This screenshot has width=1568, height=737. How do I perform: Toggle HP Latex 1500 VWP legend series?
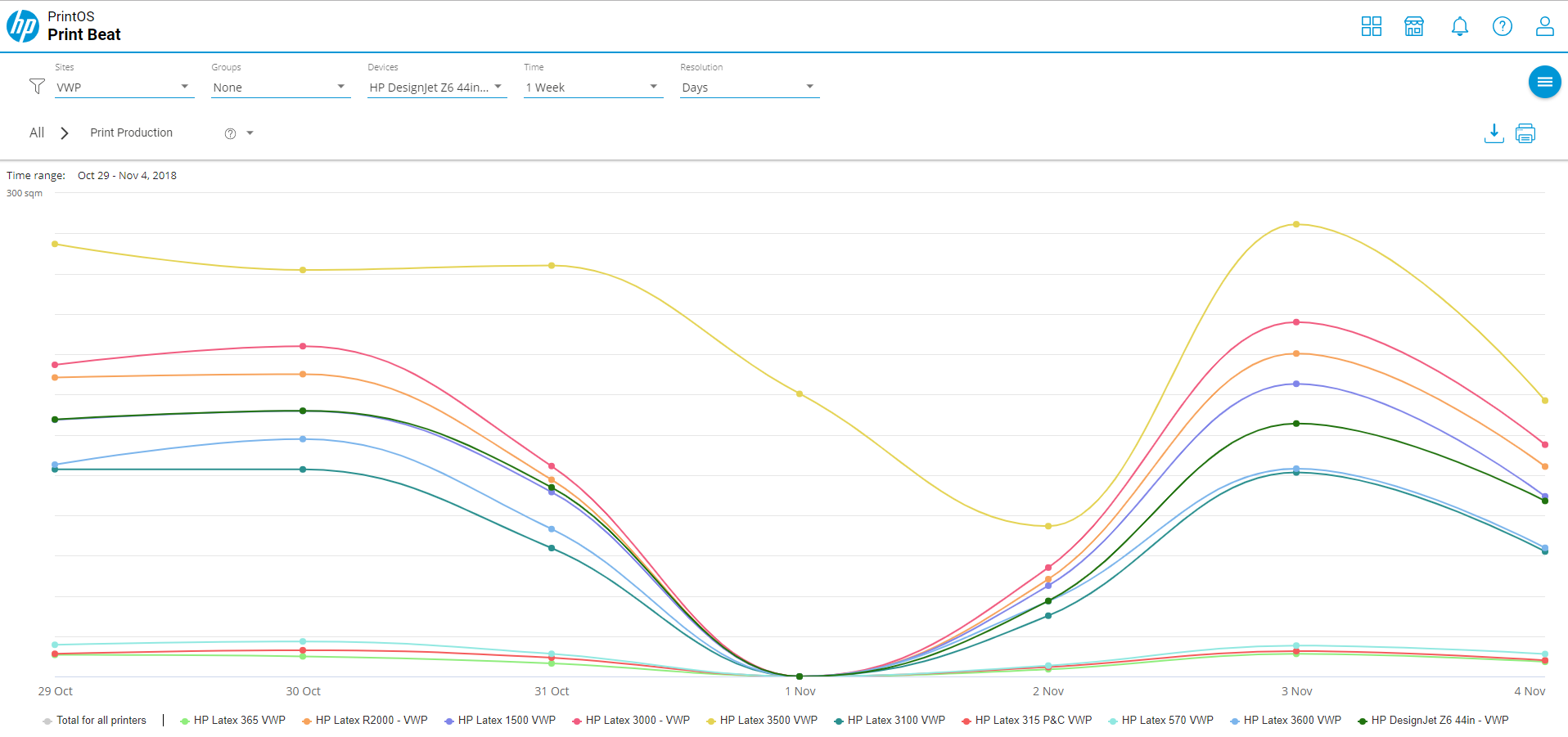pyautogui.click(x=500, y=721)
